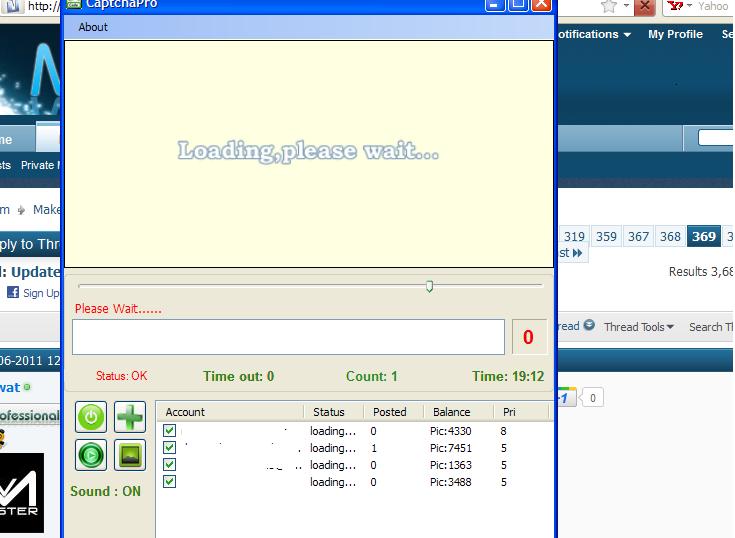Go to page 359 of the thread

(606, 237)
